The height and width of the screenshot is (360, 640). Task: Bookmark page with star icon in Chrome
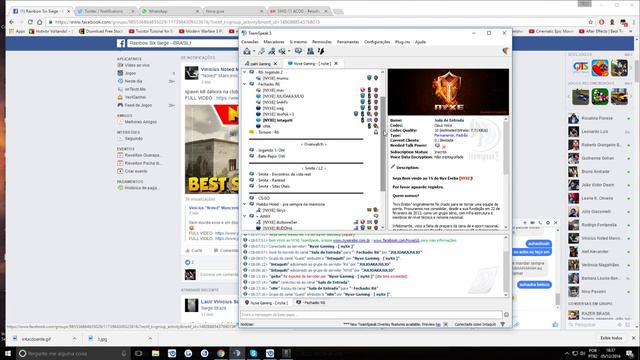click(590, 22)
